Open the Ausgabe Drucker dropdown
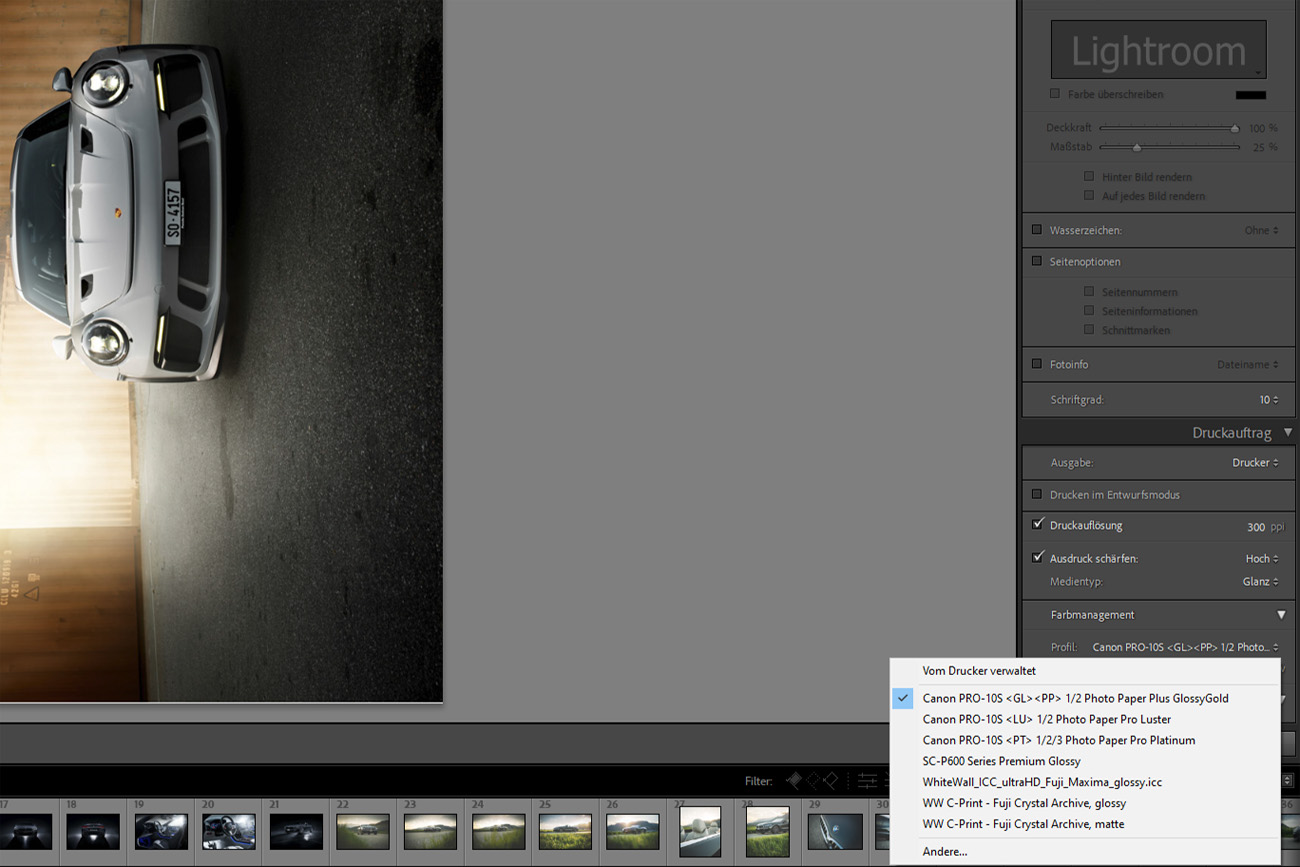This screenshot has width=1300, height=867. pyautogui.click(x=1252, y=462)
